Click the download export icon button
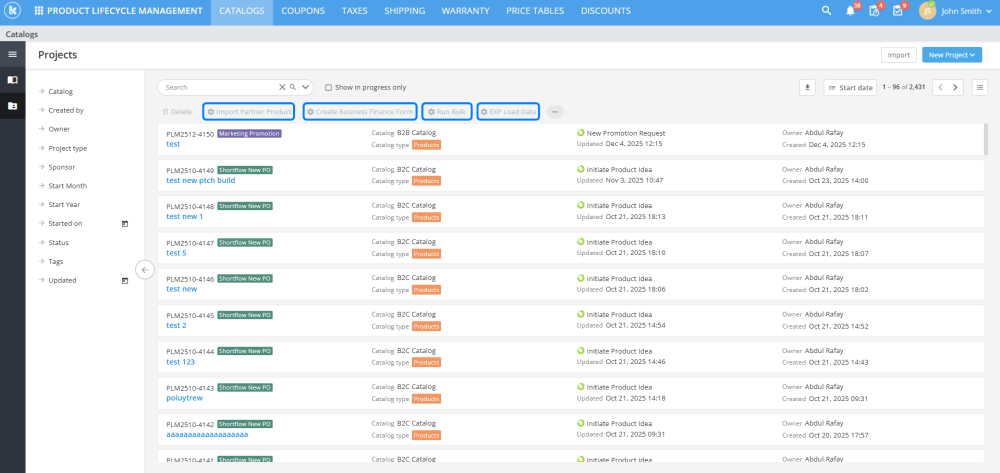 click(807, 87)
